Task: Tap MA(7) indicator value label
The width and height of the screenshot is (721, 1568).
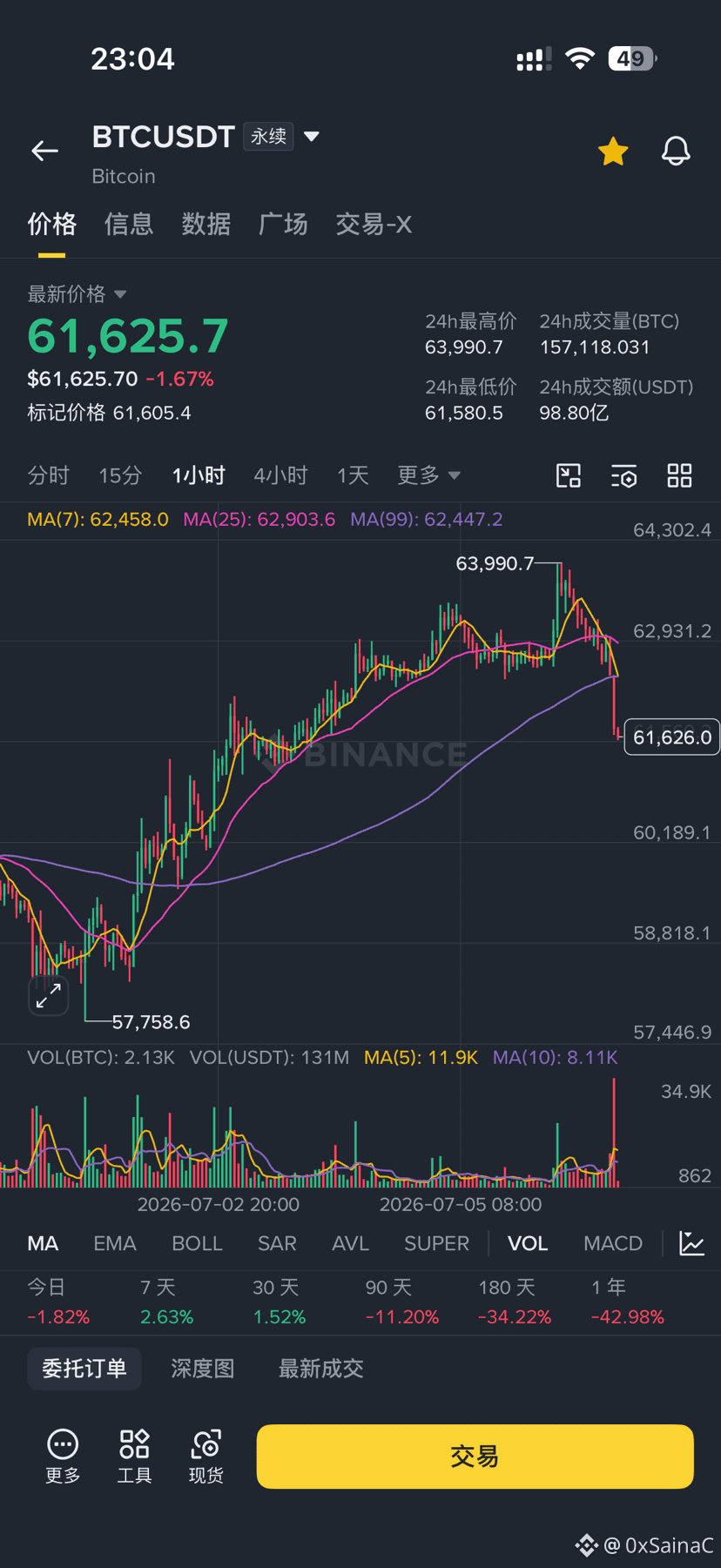Action: point(98,520)
